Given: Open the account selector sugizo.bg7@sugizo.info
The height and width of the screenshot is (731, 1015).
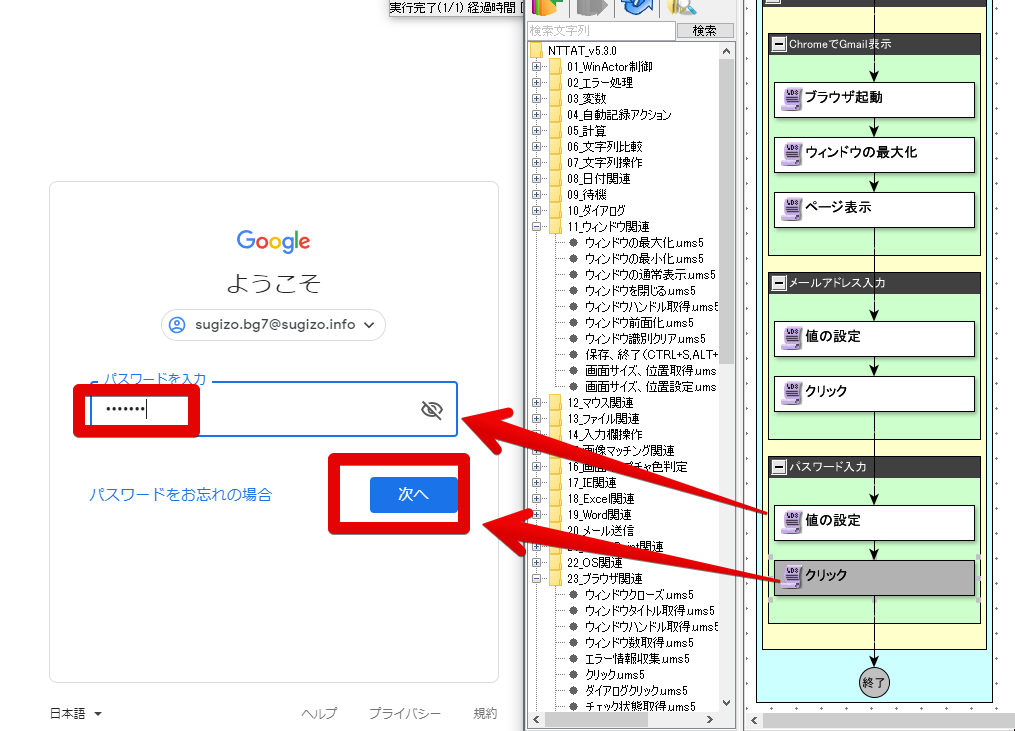Looking at the screenshot, I should (273, 324).
